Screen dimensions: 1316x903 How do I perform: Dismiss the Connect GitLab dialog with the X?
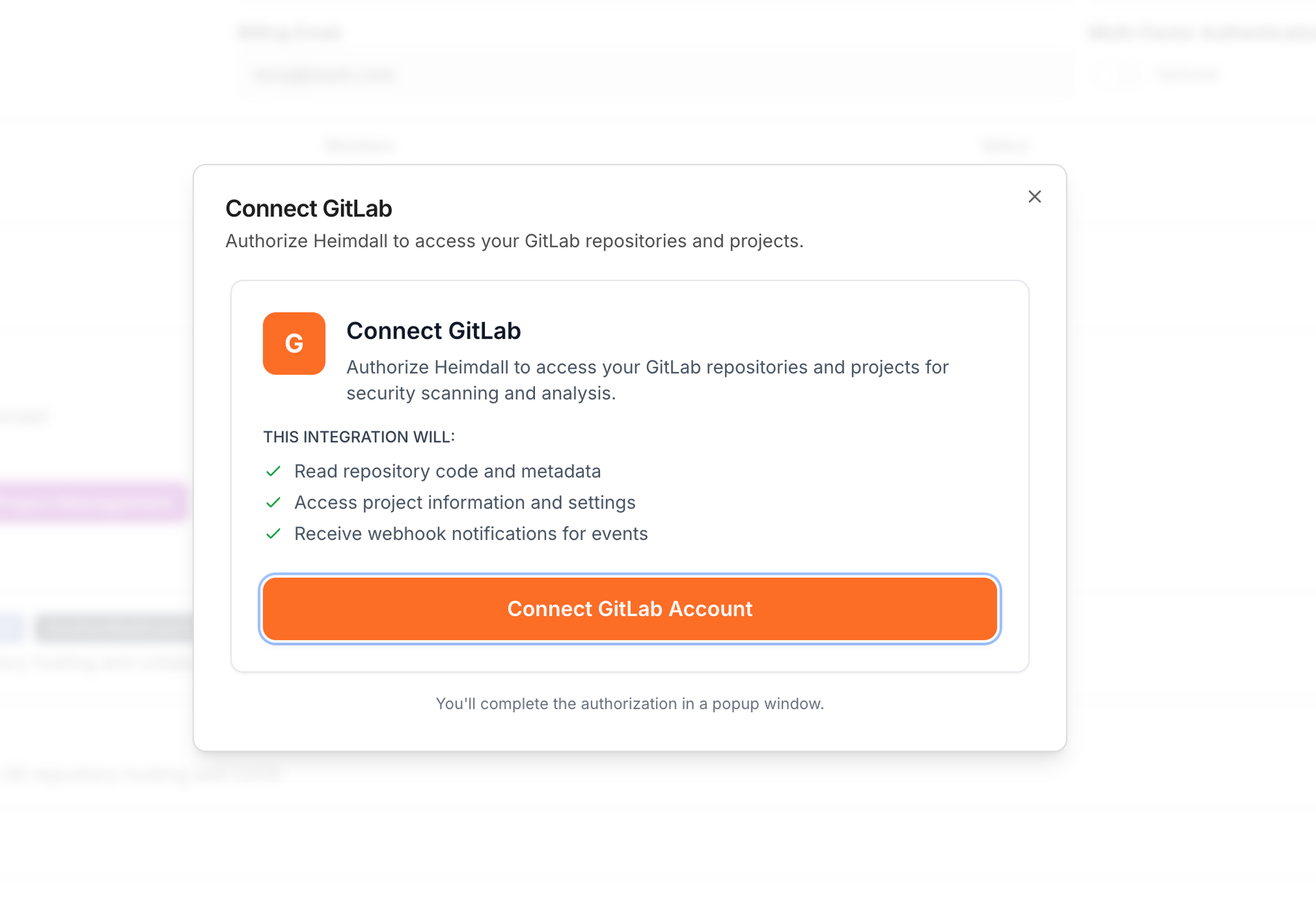tap(1034, 196)
